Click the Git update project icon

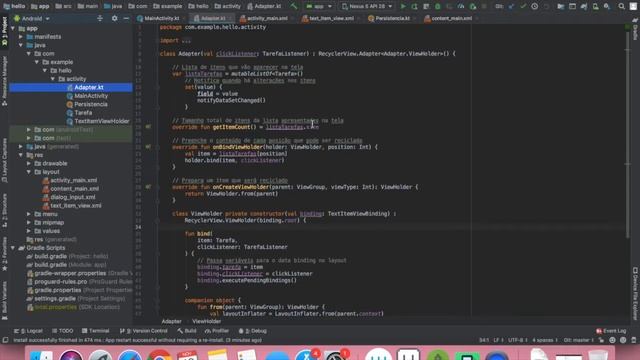tap(511, 6)
